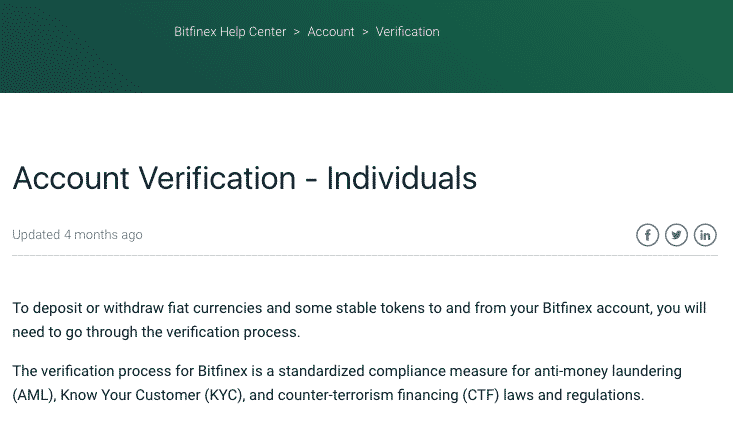This screenshot has height=422, width=733.
Task: Click the paragraph starting The verification process
Action: [x=347, y=383]
